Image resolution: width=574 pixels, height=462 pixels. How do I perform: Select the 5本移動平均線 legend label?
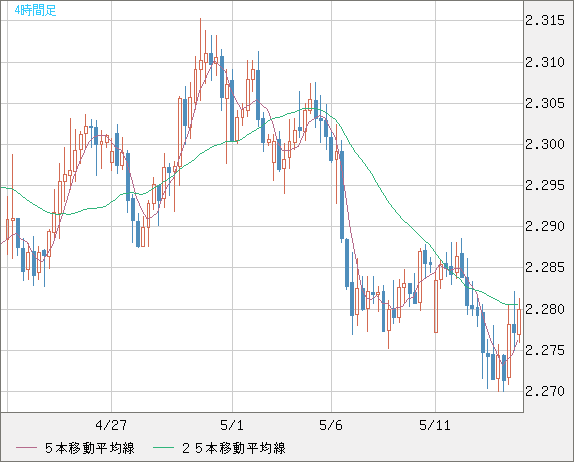point(90,448)
